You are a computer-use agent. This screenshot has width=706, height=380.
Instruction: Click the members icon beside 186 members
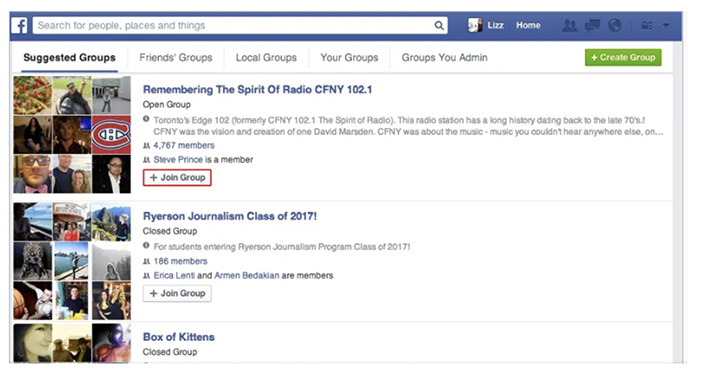[x=146, y=261]
